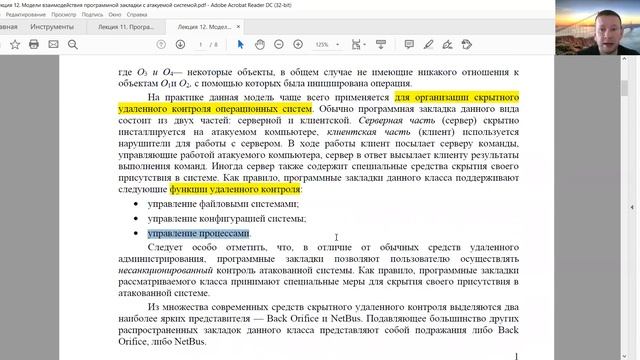This screenshot has height=360, width=640.
Task: Activate the Selection arrow tool
Action: click(x=240, y=44)
